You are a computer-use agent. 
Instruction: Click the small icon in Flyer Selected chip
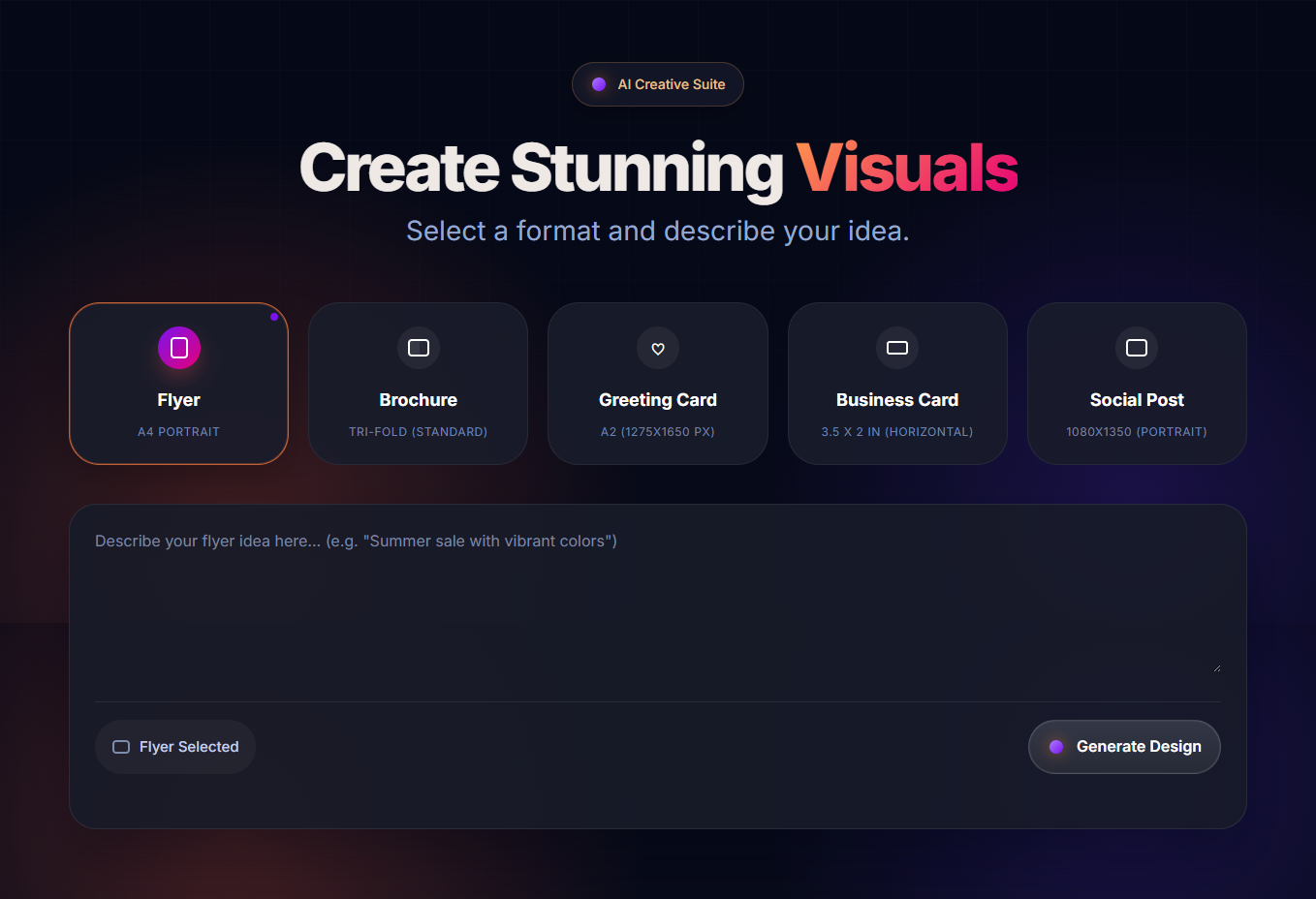pyautogui.click(x=121, y=747)
